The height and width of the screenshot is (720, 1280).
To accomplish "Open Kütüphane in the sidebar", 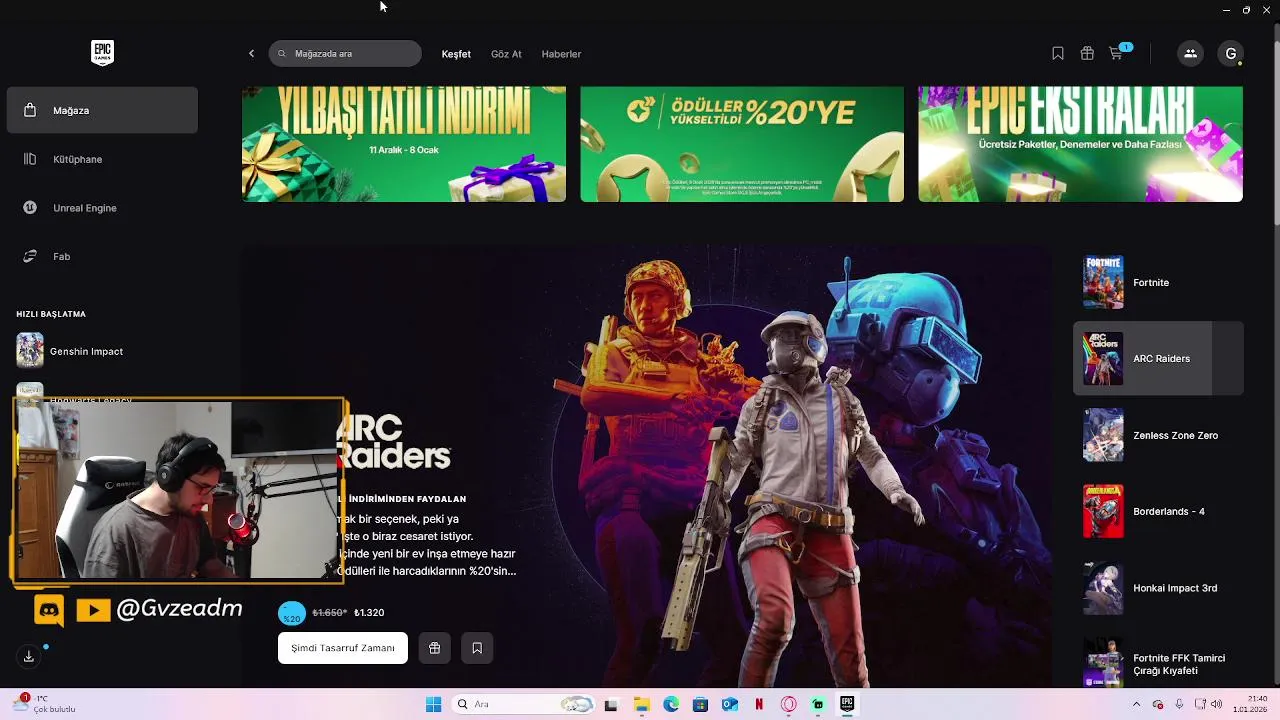I will tap(102, 159).
